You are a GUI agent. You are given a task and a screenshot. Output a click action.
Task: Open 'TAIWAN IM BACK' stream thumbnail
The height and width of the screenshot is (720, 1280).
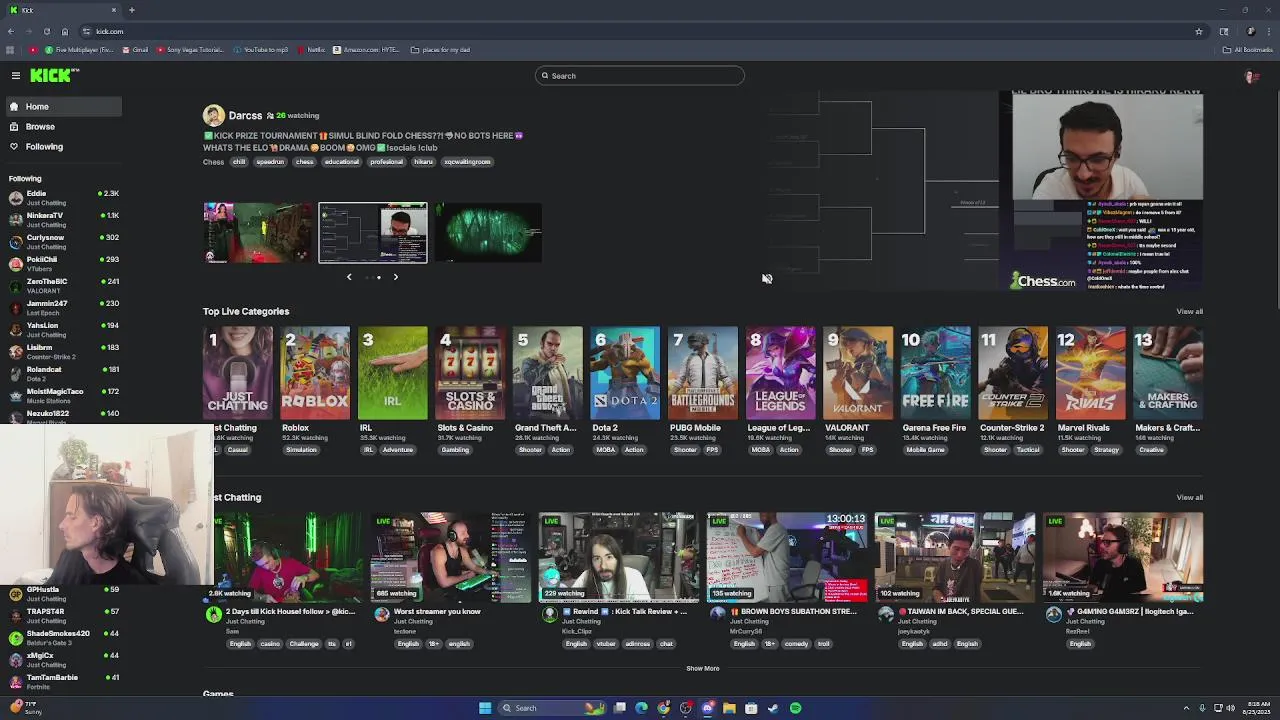[954, 558]
